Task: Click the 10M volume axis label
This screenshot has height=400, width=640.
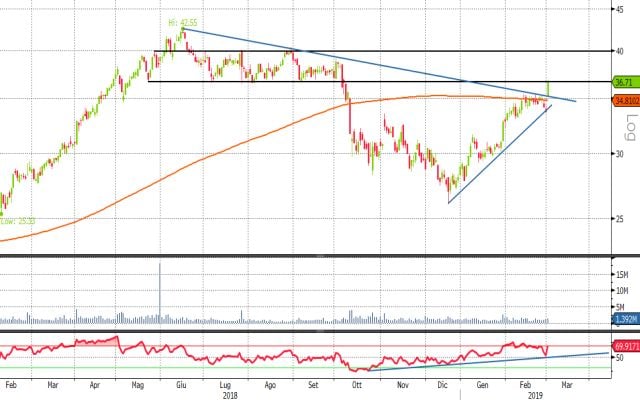Action: [622, 291]
